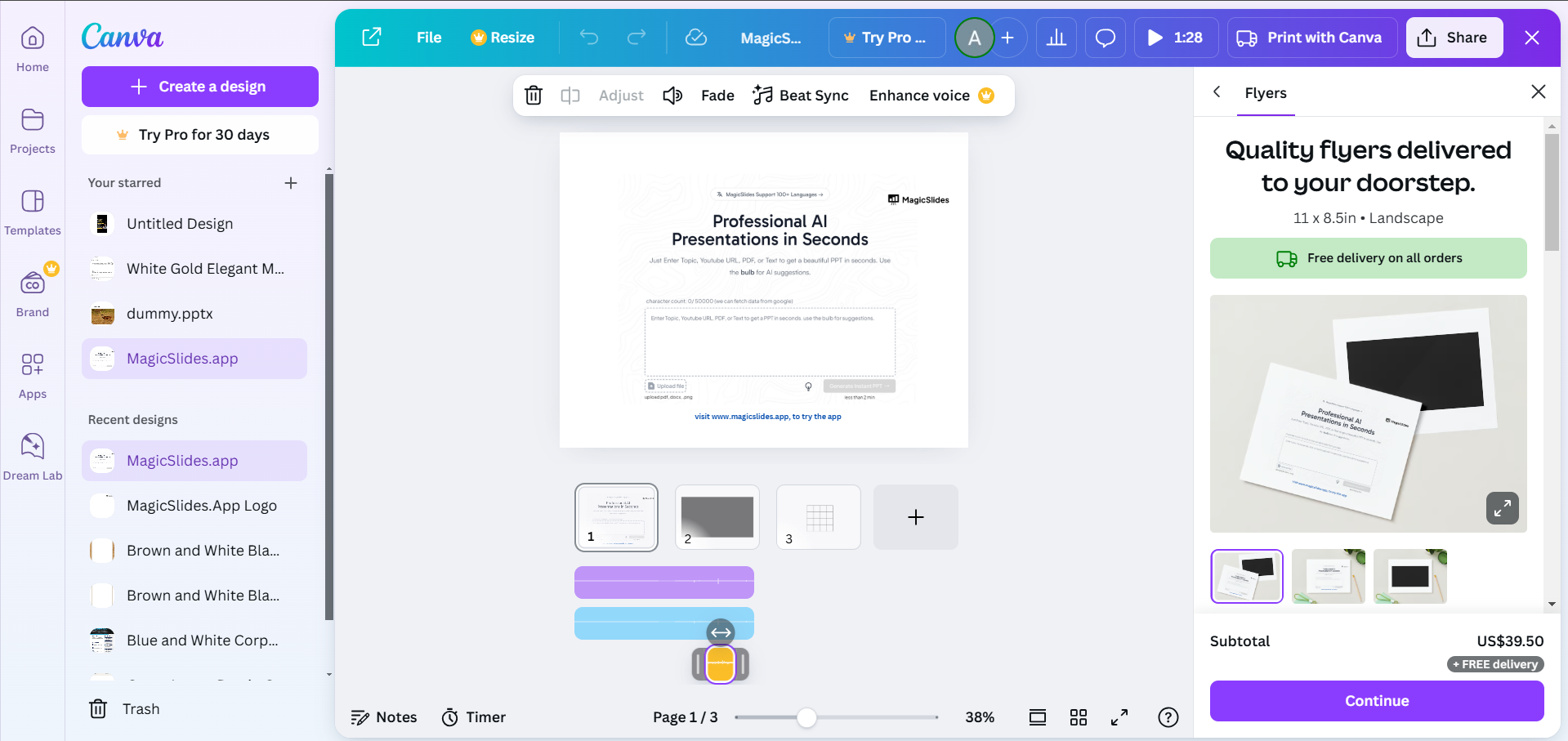Select the purple audio track

(664, 583)
